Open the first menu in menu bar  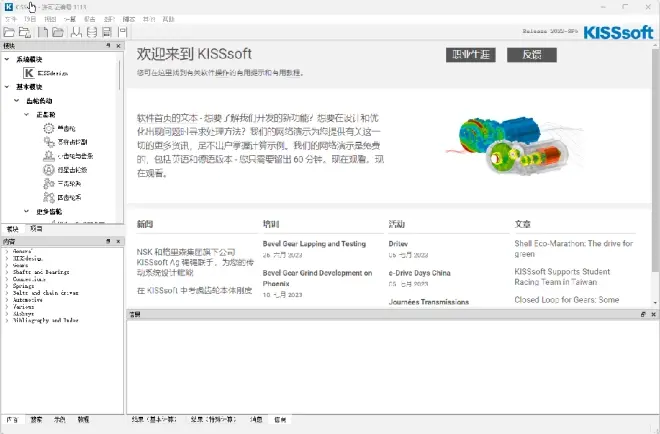click(11, 19)
